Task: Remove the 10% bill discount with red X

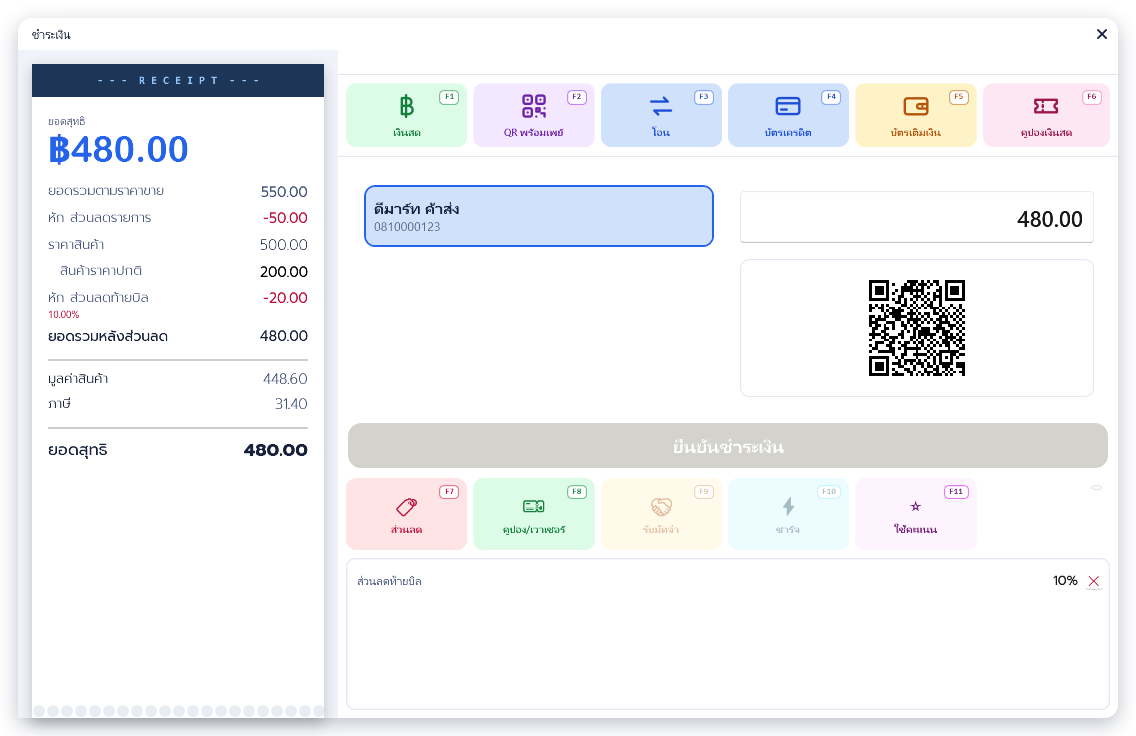Action: 1094,581
